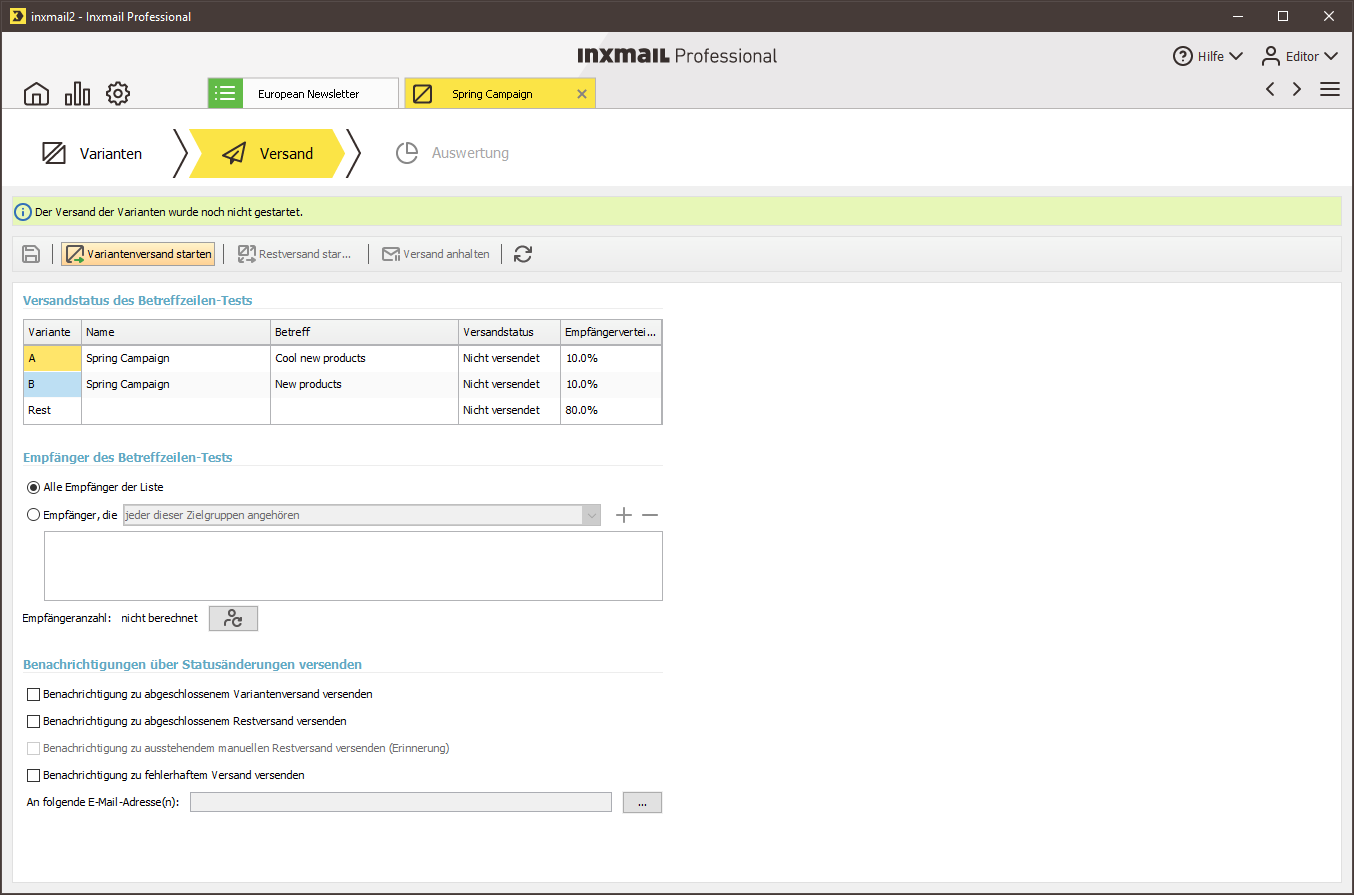Enable notification for completed Restversand

click(x=34, y=721)
